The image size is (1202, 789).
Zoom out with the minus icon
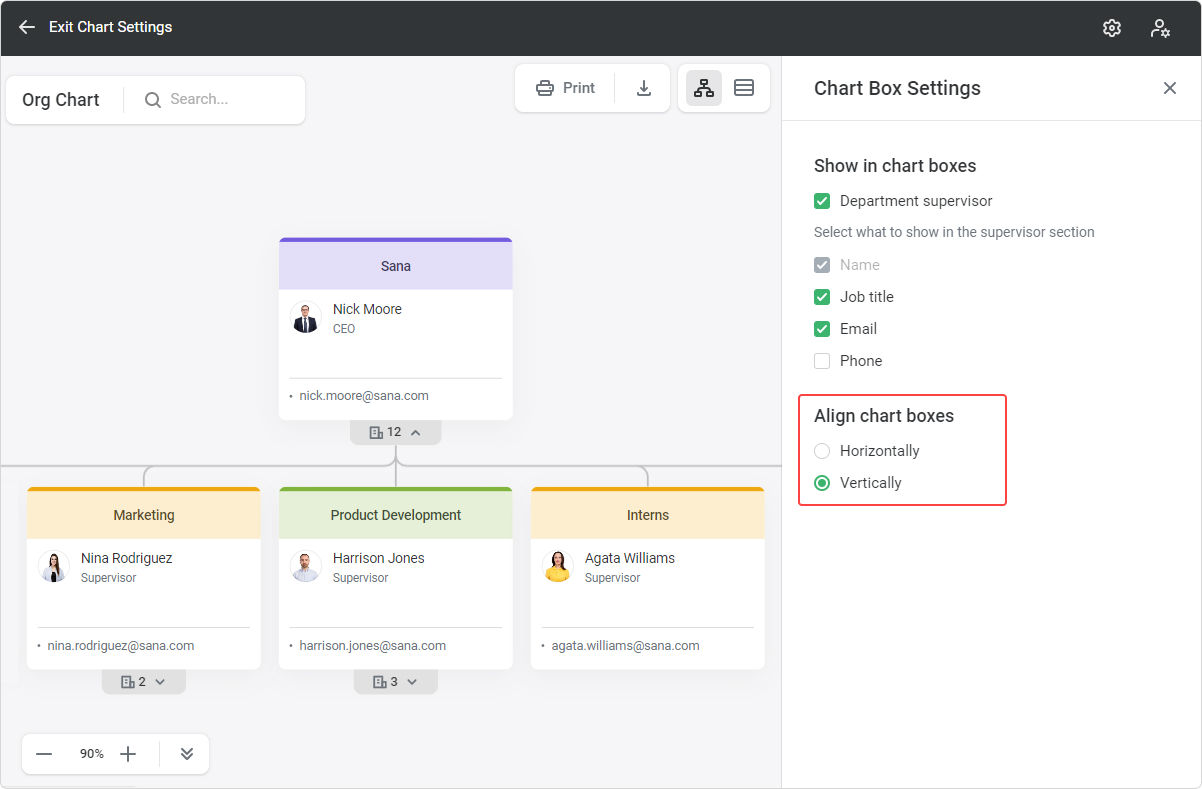pyautogui.click(x=44, y=754)
